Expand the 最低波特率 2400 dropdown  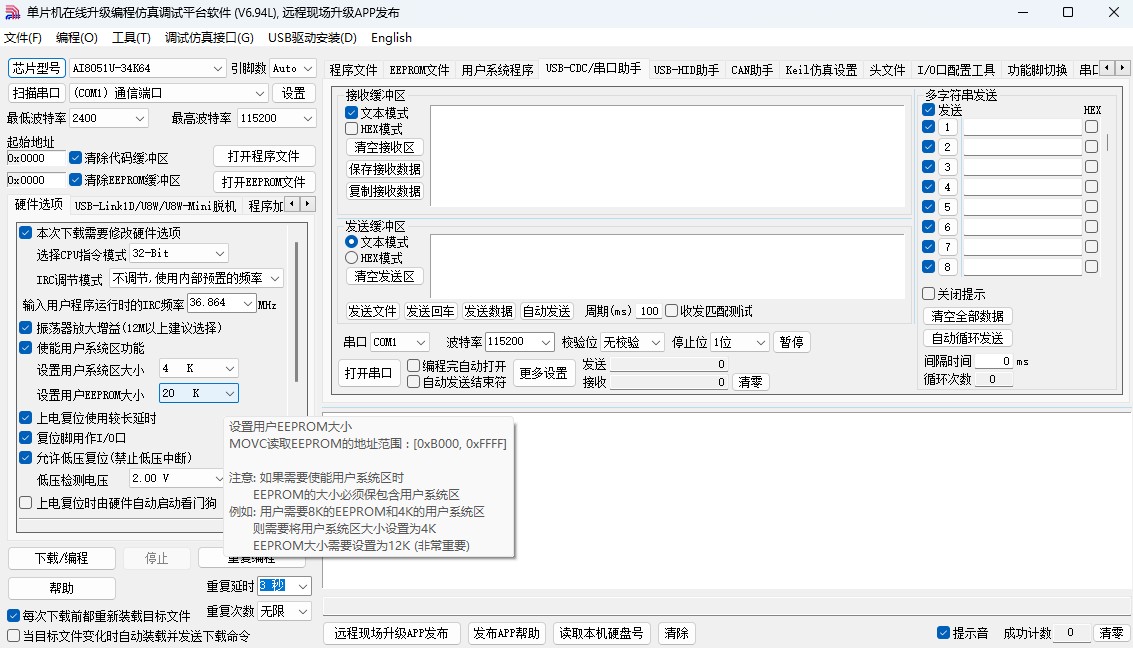pos(140,118)
